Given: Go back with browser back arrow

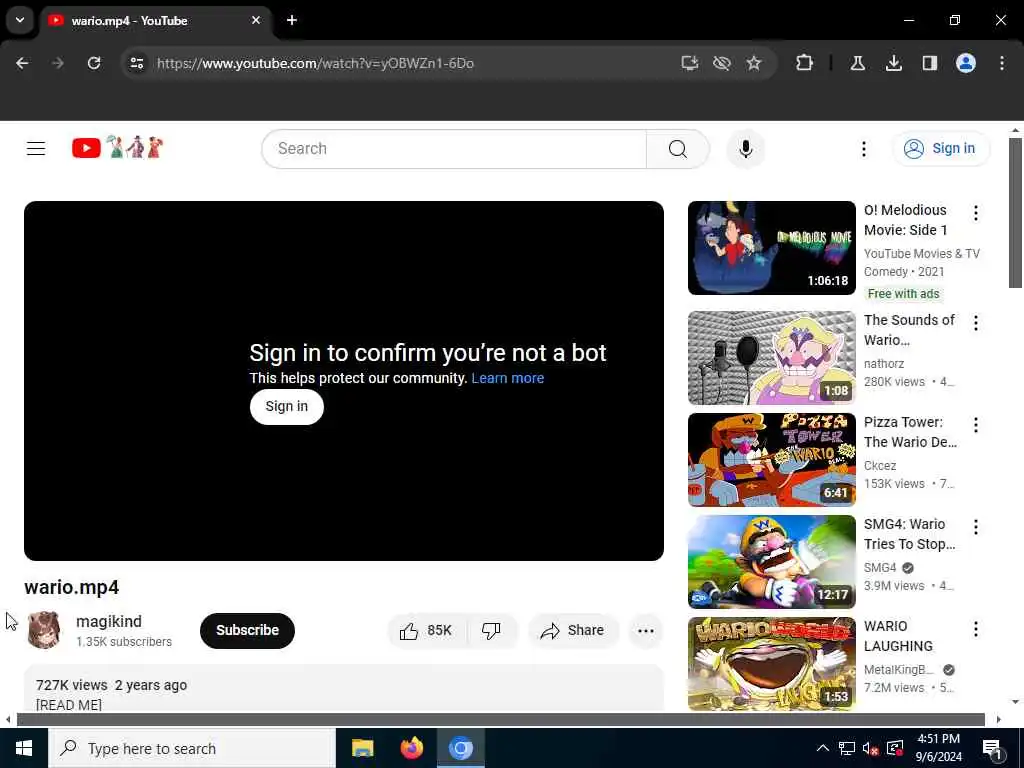Looking at the screenshot, I should 22,63.
